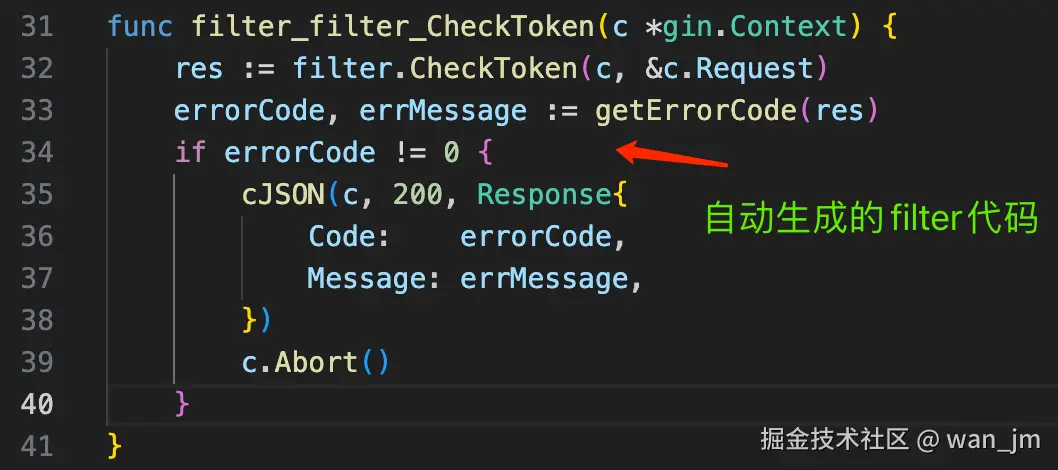Click the pink closing brace on line 40

coord(182,404)
